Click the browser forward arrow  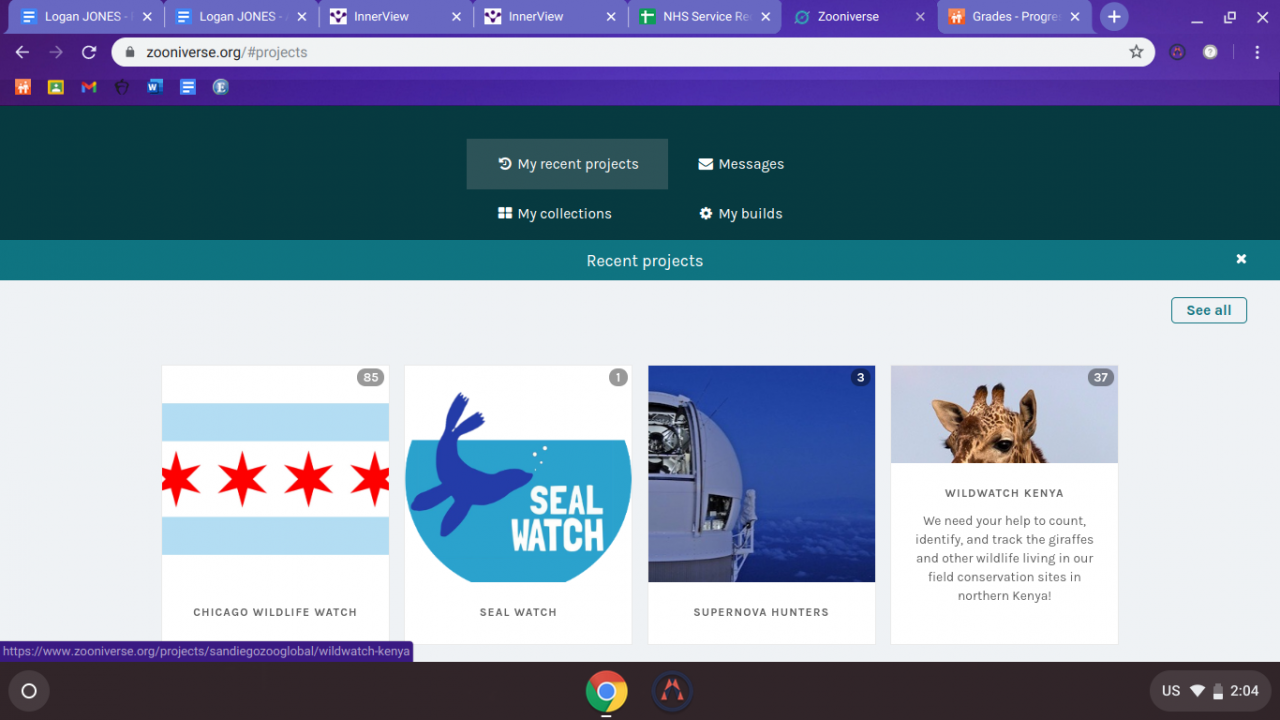tap(56, 52)
